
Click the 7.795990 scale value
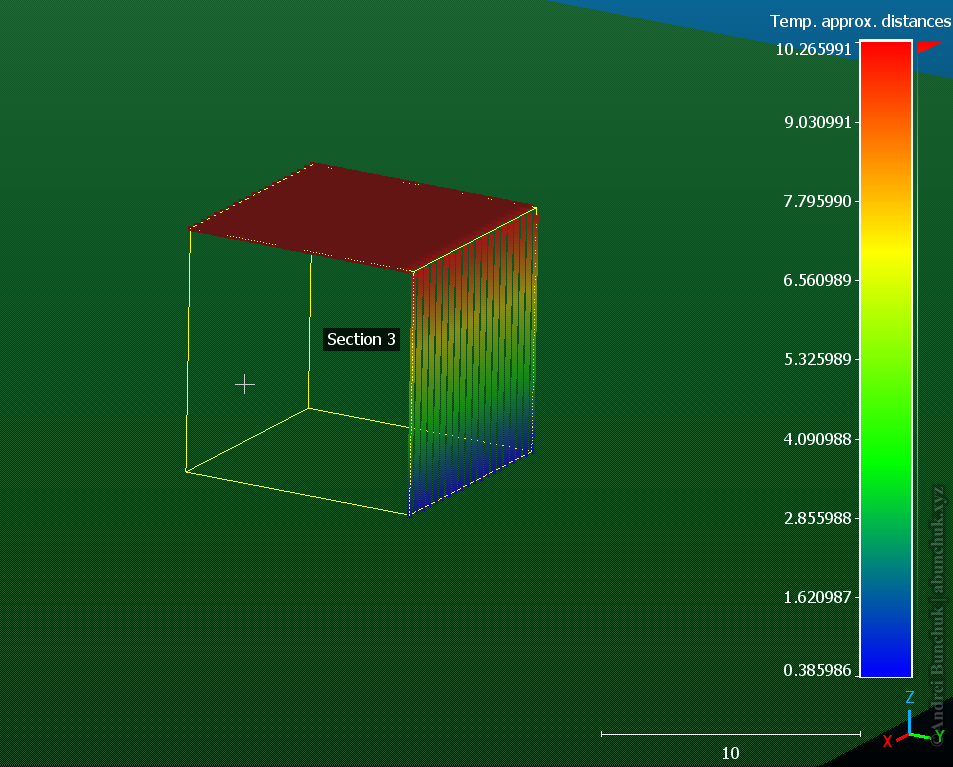(x=817, y=201)
